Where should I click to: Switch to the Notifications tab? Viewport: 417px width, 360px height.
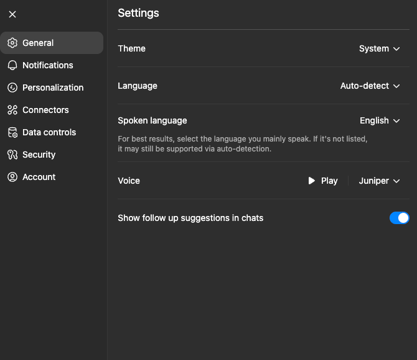click(x=52, y=65)
